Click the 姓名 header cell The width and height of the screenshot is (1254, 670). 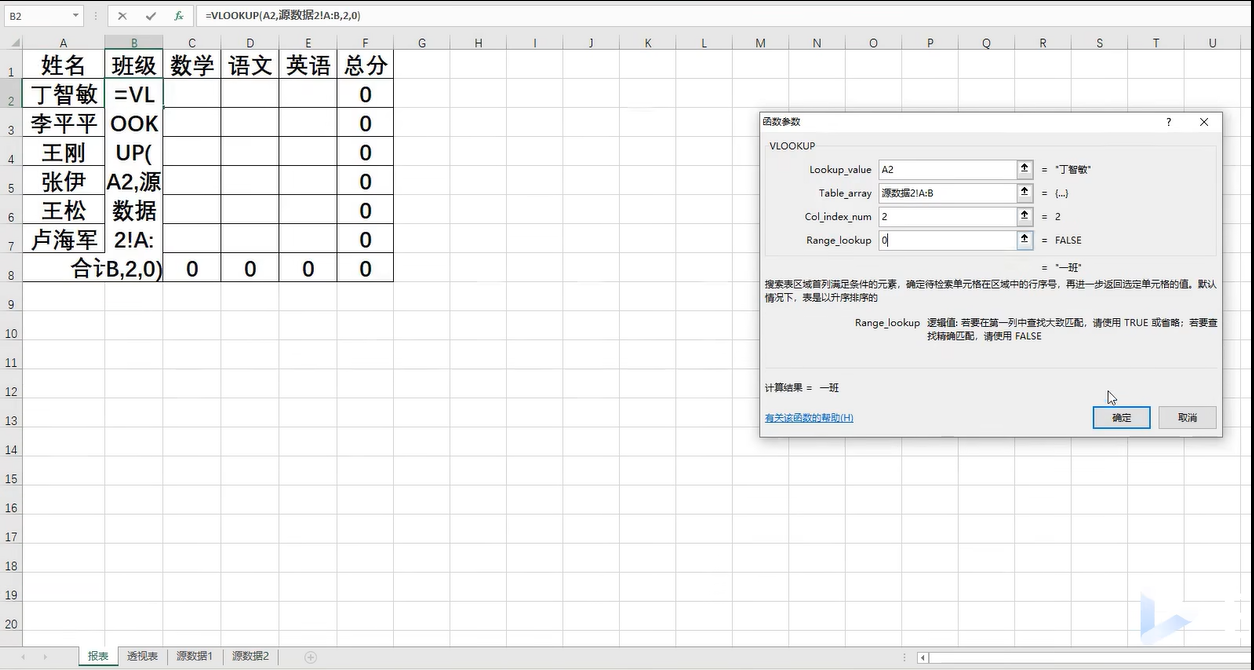(63, 65)
